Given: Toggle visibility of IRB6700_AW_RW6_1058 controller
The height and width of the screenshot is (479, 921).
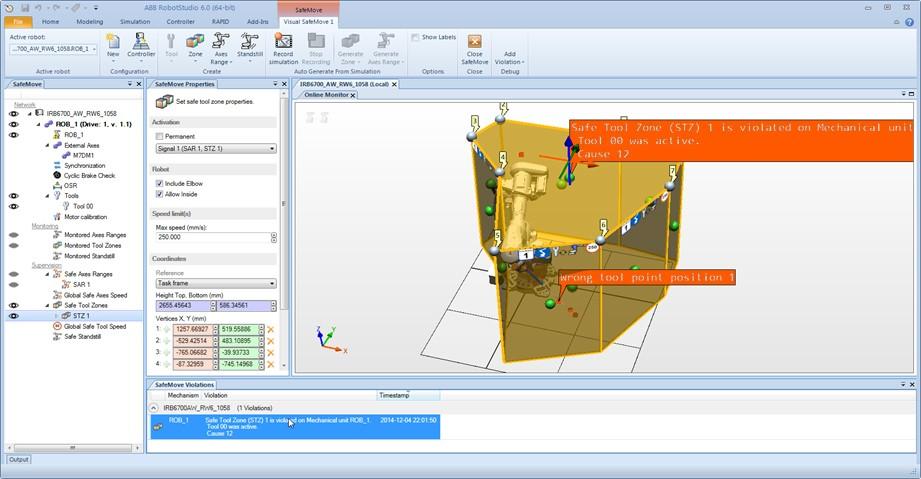Looking at the screenshot, I should [x=14, y=113].
